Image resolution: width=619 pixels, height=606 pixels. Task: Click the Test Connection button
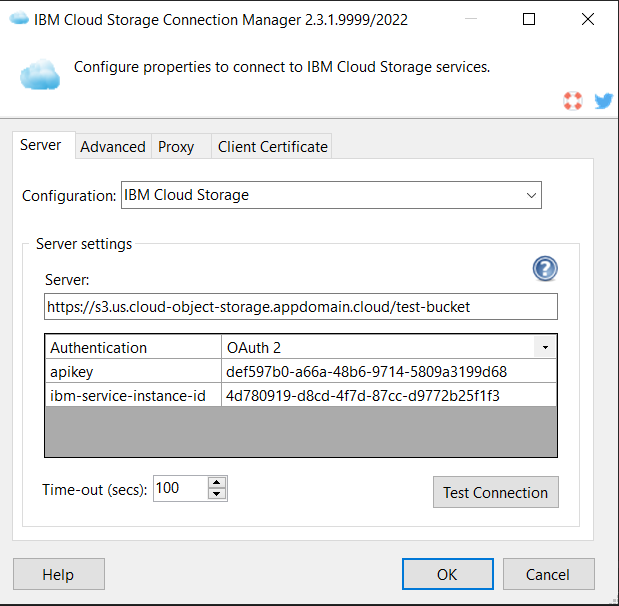(495, 492)
